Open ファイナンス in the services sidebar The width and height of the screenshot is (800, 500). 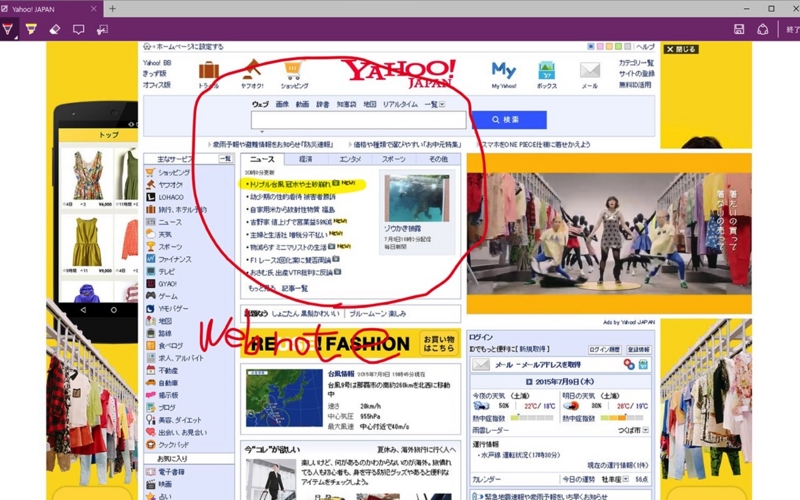[x=174, y=259]
